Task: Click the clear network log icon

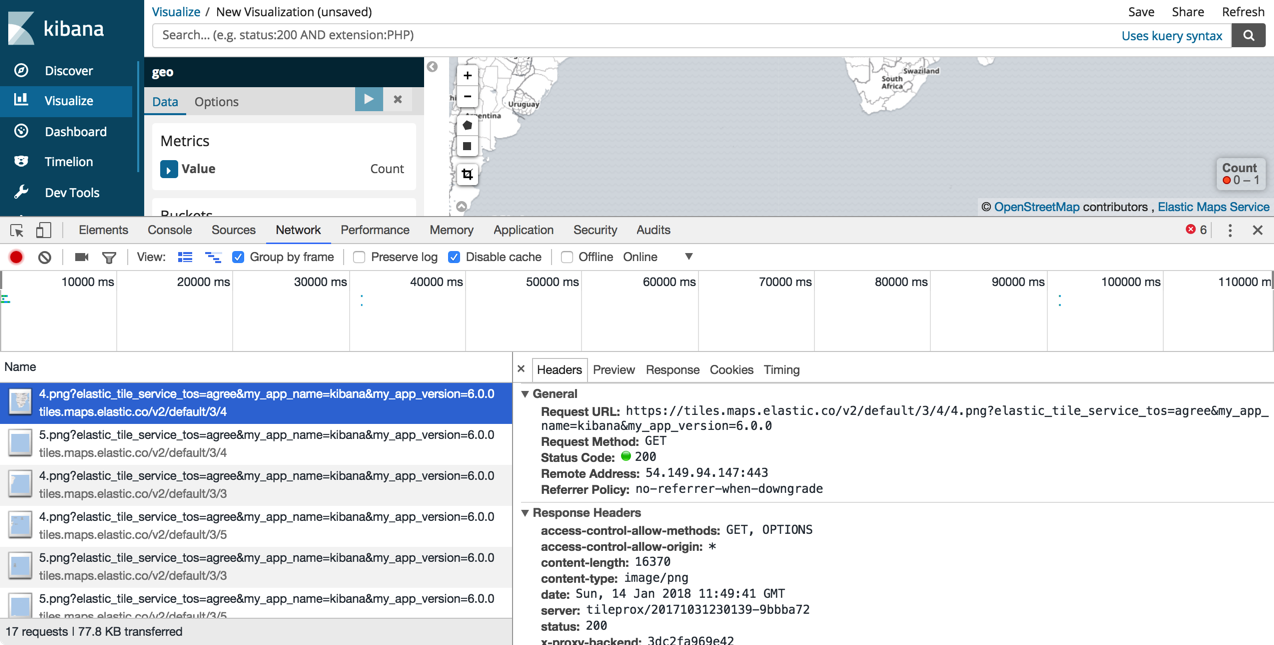Action: pyautogui.click(x=45, y=257)
